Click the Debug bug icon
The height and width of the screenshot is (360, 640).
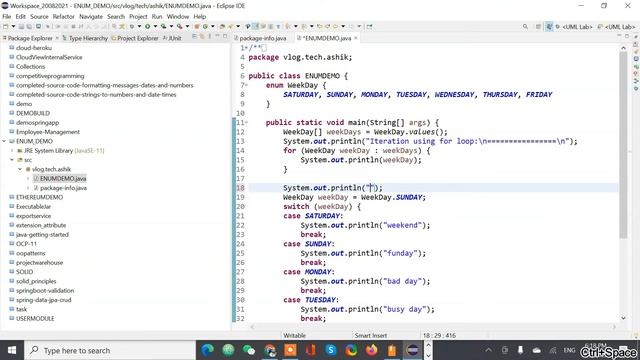(132, 27)
